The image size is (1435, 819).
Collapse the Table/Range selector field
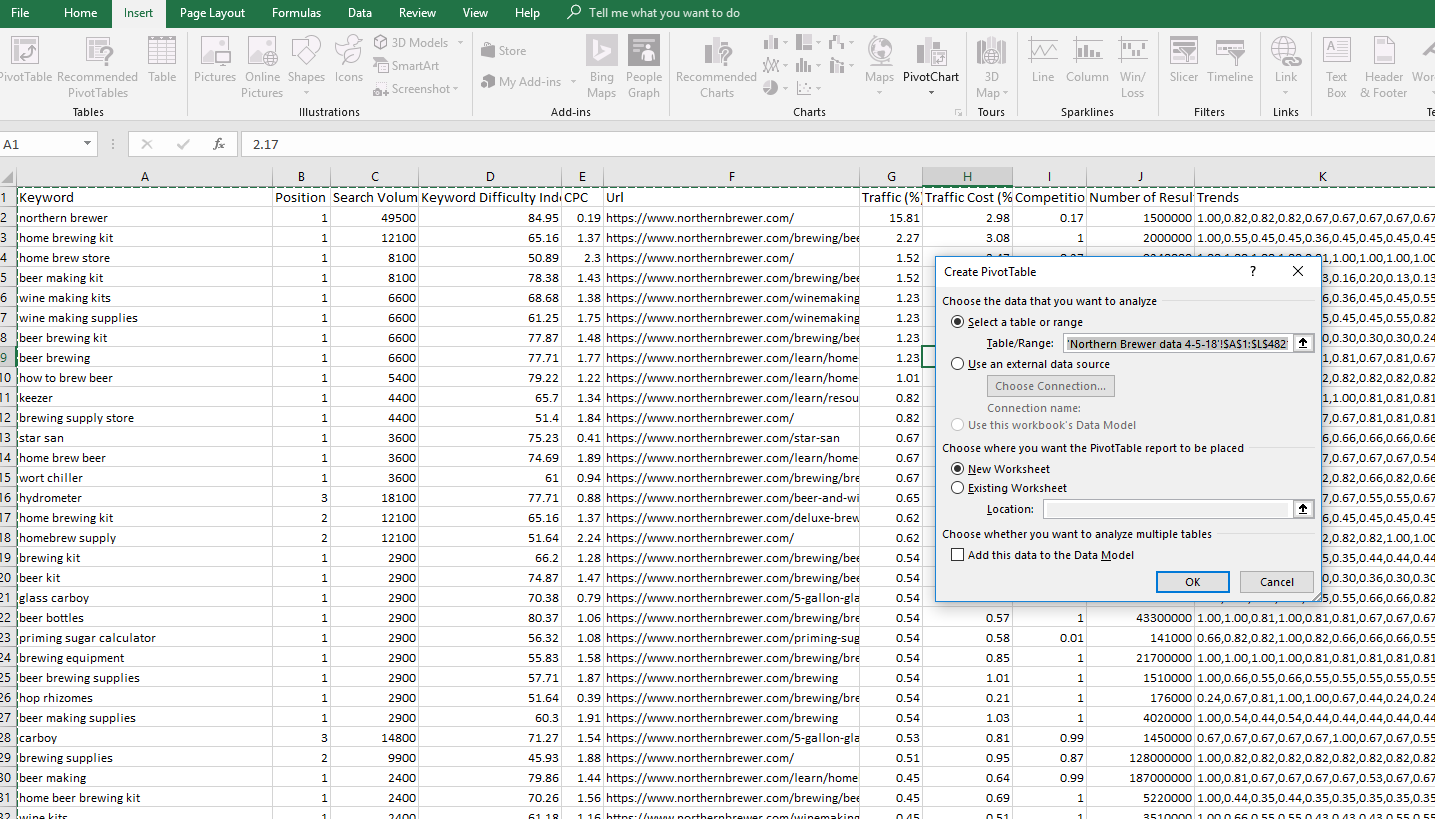pyautogui.click(x=1303, y=342)
